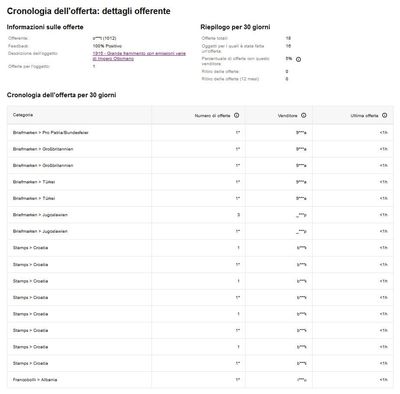The width and height of the screenshot is (400, 394).
Task: Click the Venditore column label text
Action: [x=287, y=116]
